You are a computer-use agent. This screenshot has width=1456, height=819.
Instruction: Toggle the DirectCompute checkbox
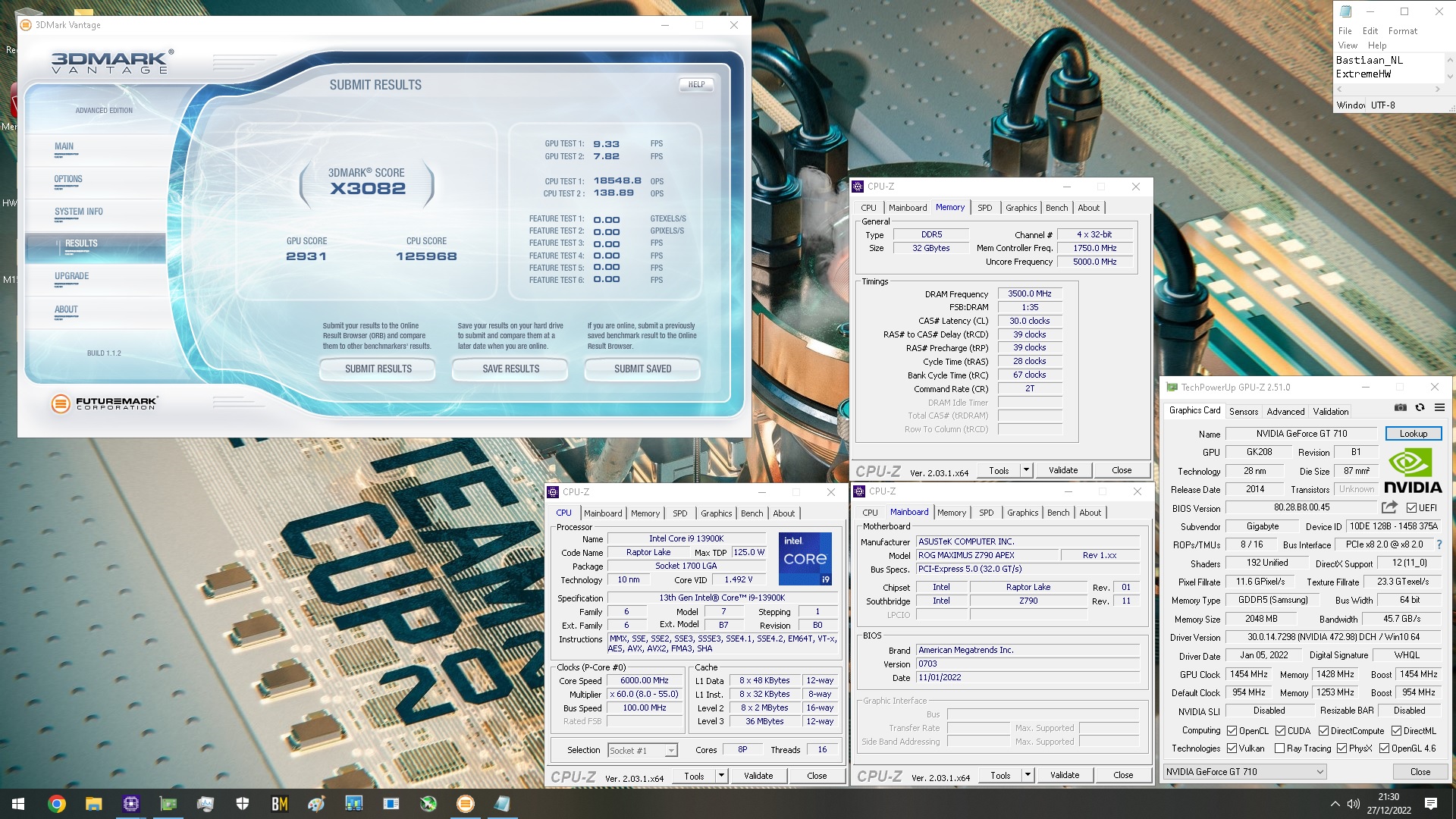[x=1323, y=731]
